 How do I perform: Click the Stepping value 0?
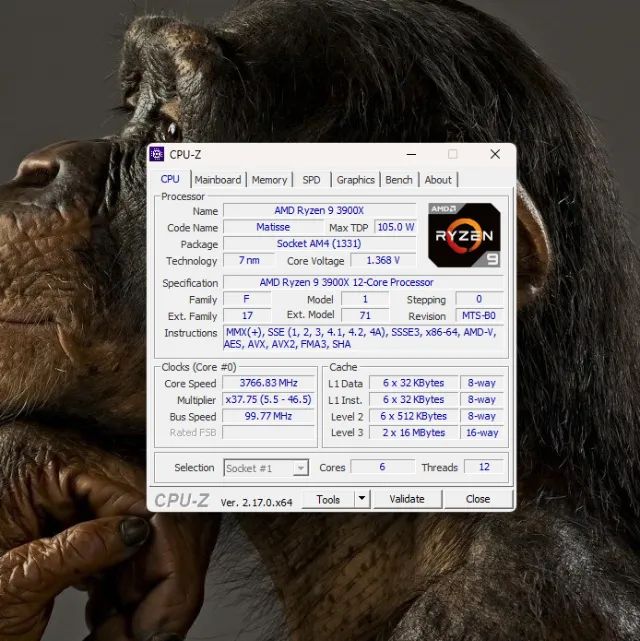(479, 299)
